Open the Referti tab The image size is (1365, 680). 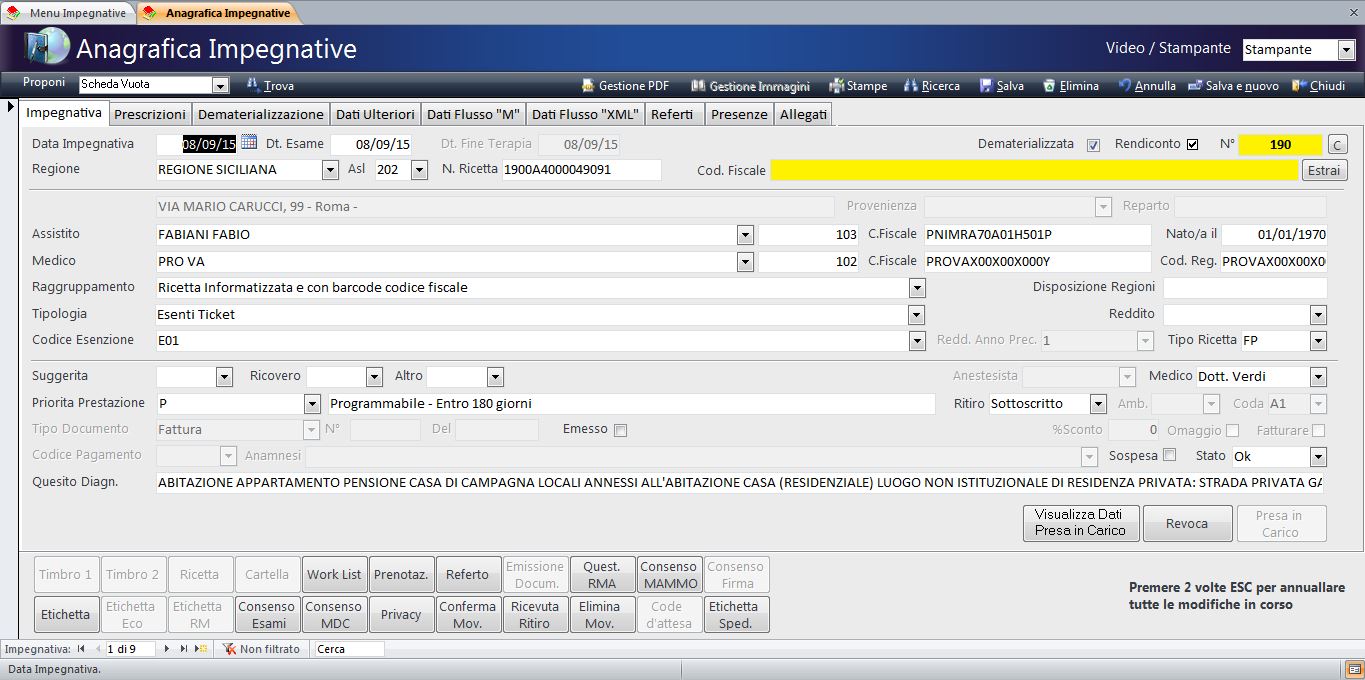(x=672, y=114)
